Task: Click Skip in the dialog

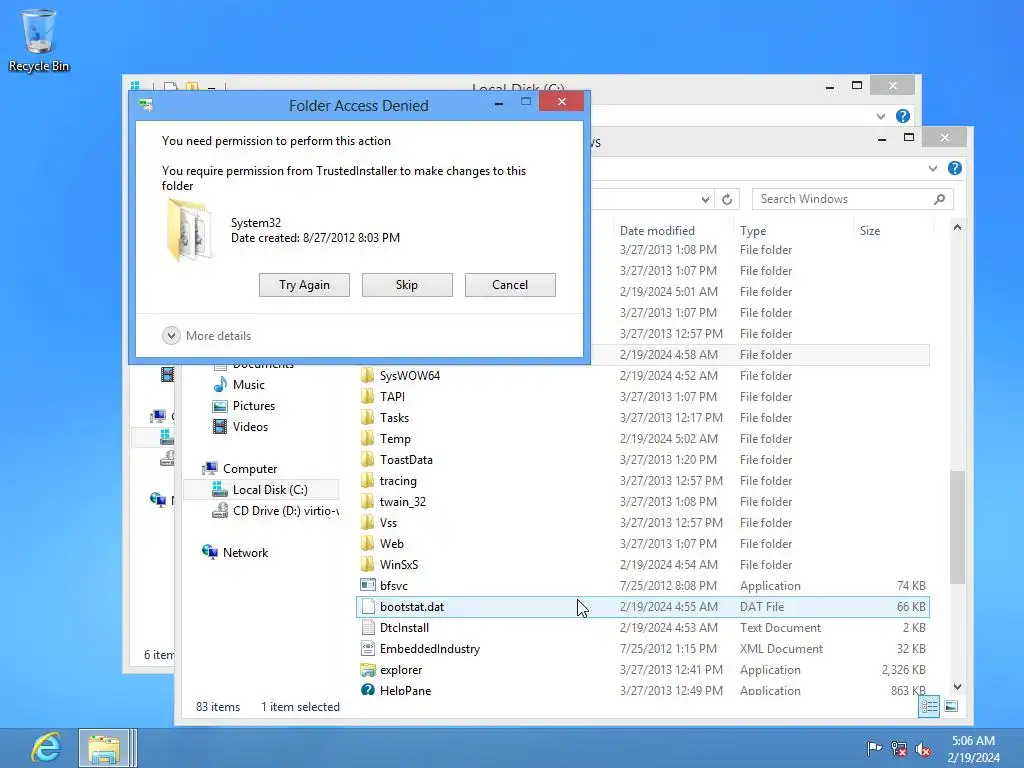Action: point(407,285)
